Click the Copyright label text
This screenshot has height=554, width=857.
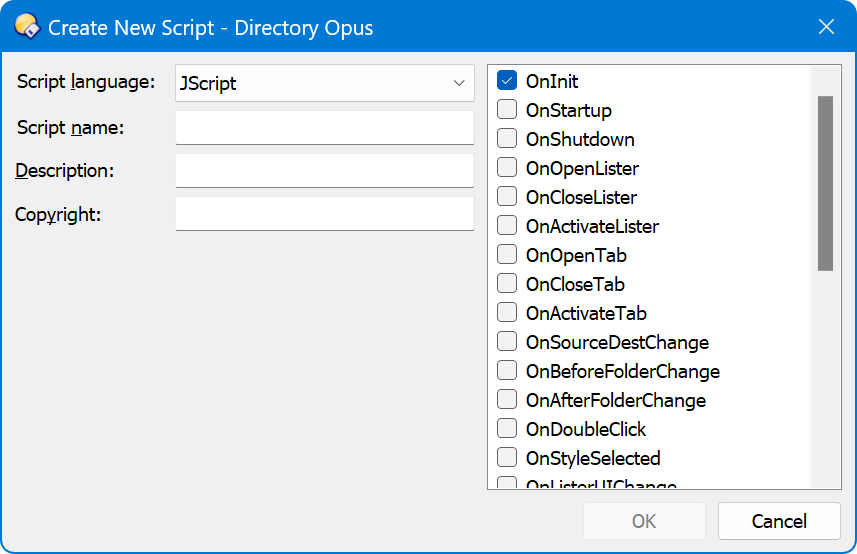[58, 215]
